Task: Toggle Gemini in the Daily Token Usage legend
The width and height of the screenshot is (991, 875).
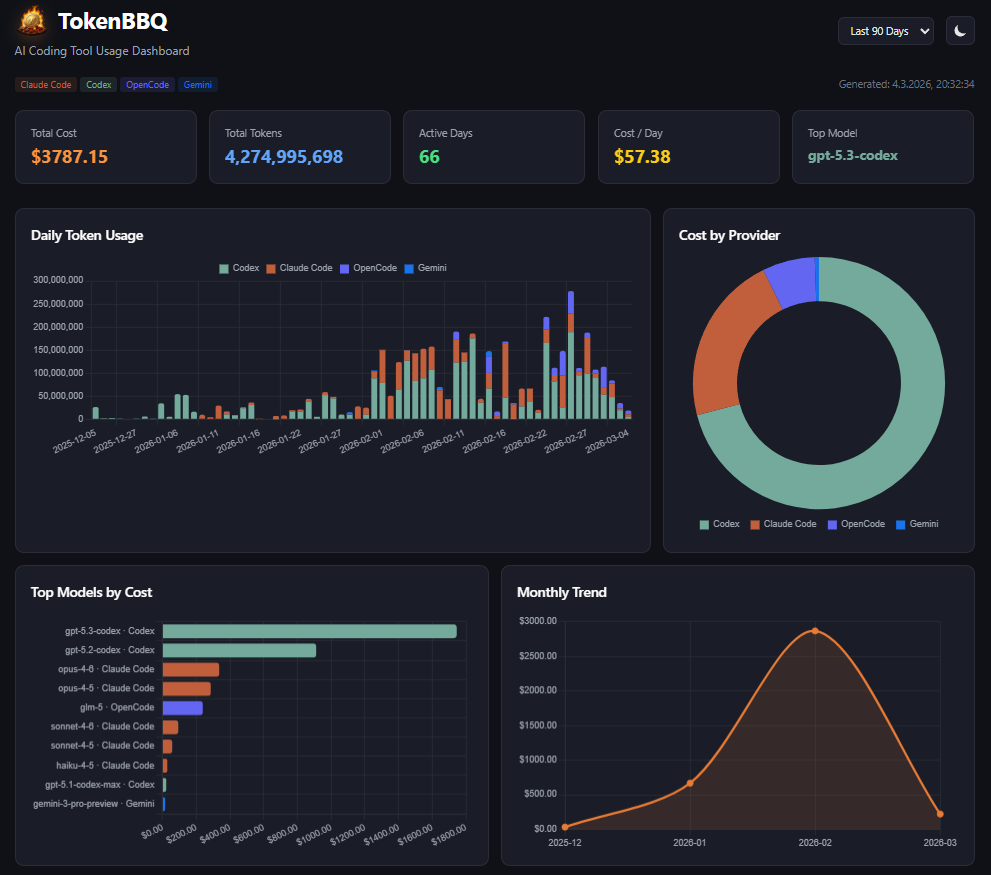Action: [428, 267]
